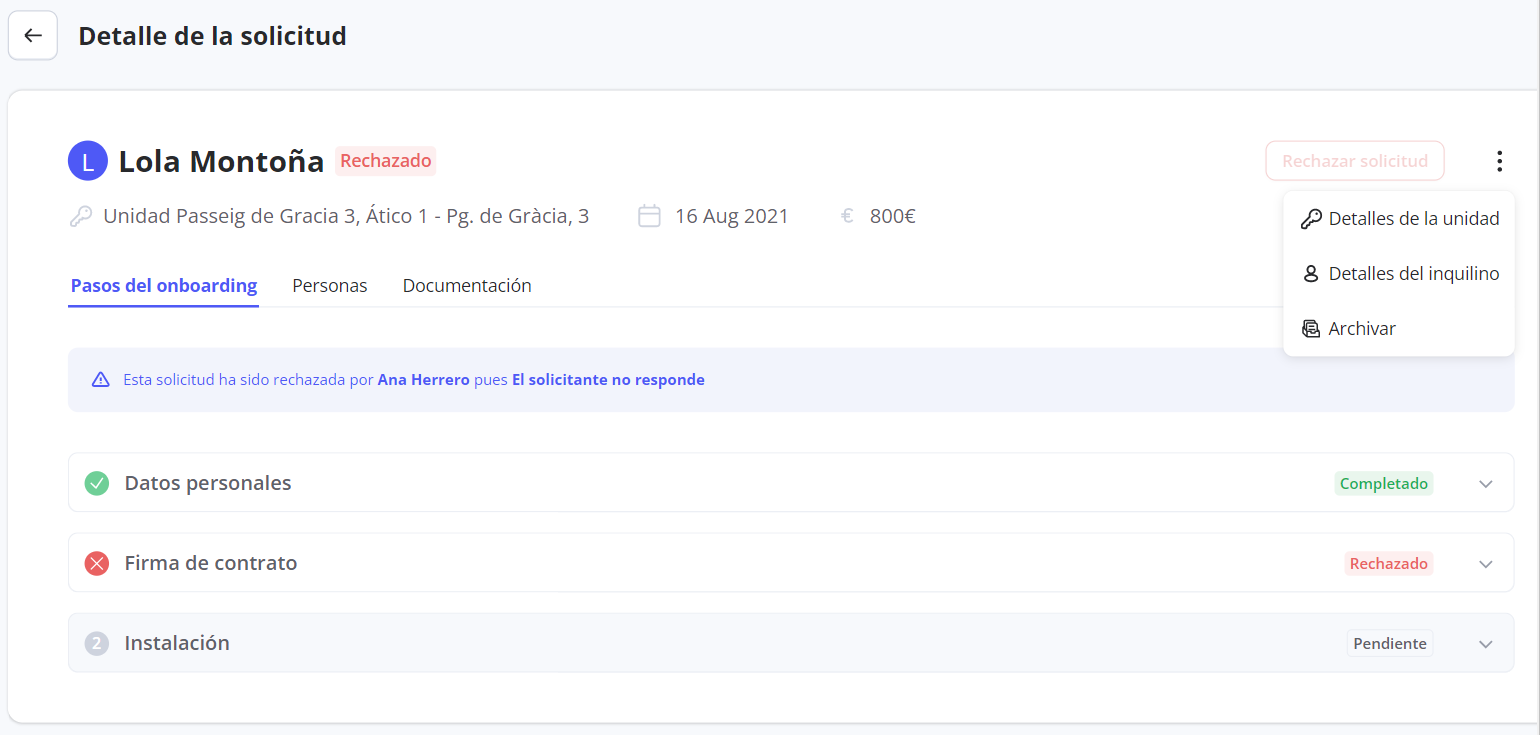Click the back arrow button
Viewport: 1540px width, 735px height.
(x=33, y=36)
